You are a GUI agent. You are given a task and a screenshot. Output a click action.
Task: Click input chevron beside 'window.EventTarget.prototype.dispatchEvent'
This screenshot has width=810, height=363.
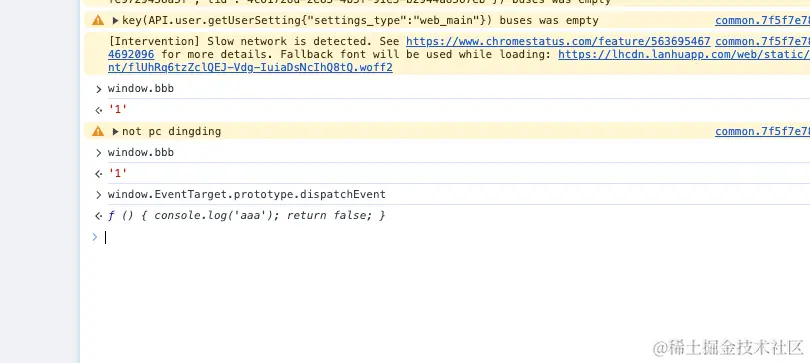coord(98,195)
